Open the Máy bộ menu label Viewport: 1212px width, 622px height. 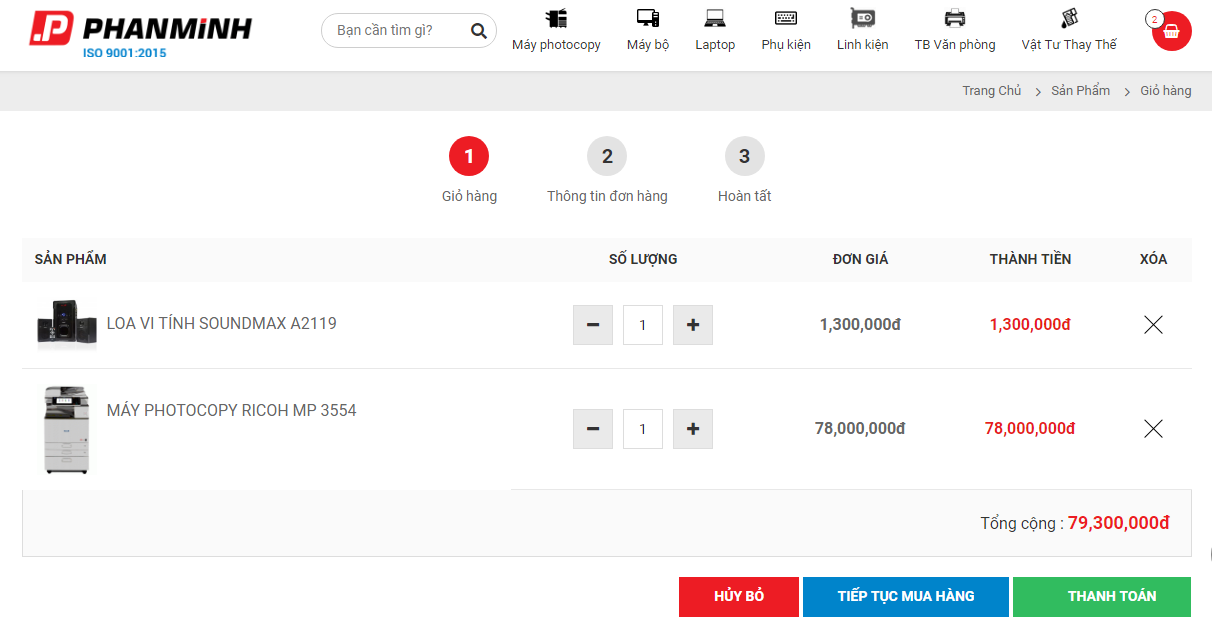coord(648,45)
